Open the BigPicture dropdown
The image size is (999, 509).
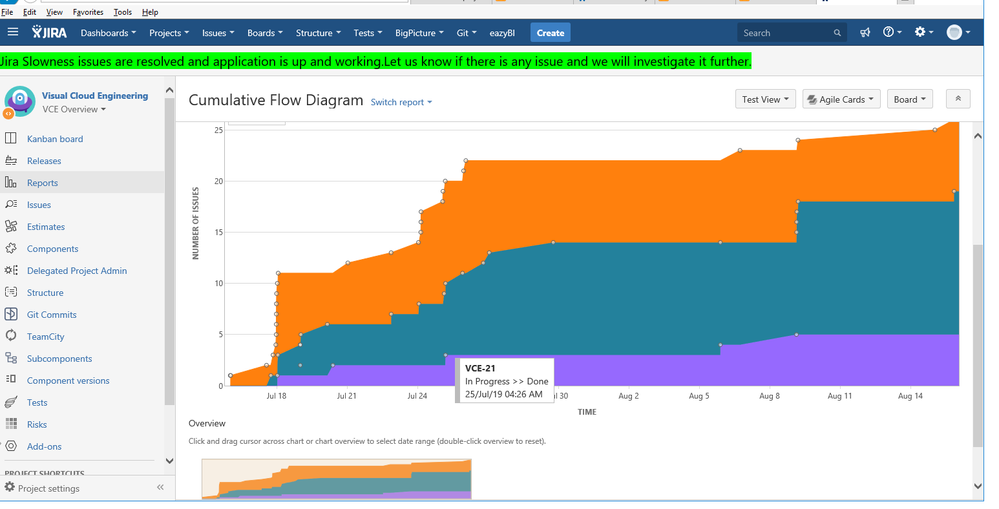click(x=419, y=33)
